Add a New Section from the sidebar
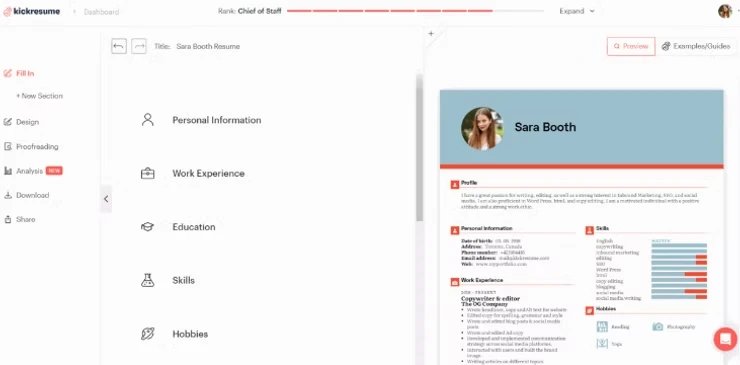 click(x=39, y=96)
